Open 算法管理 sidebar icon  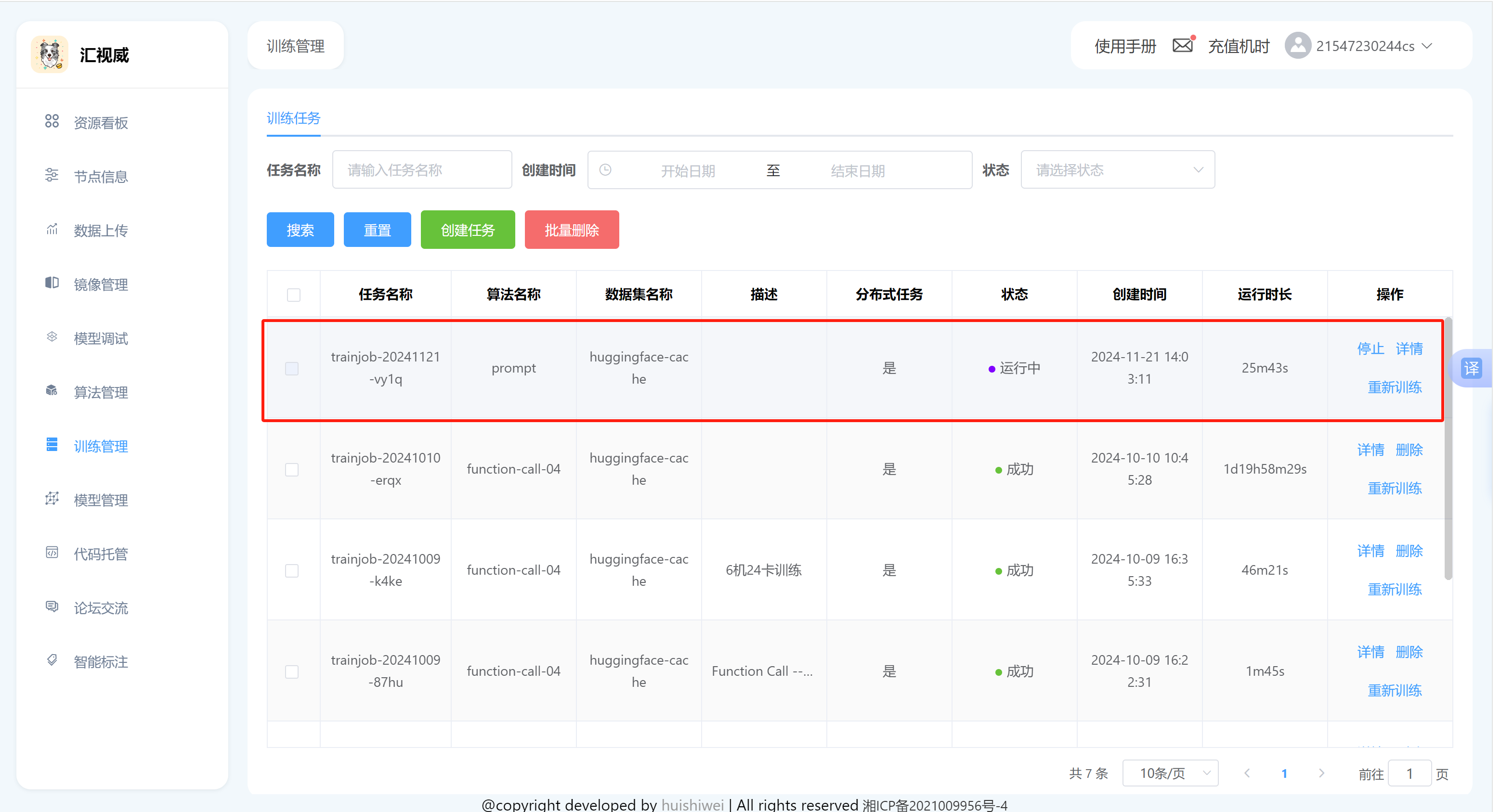click(x=52, y=391)
